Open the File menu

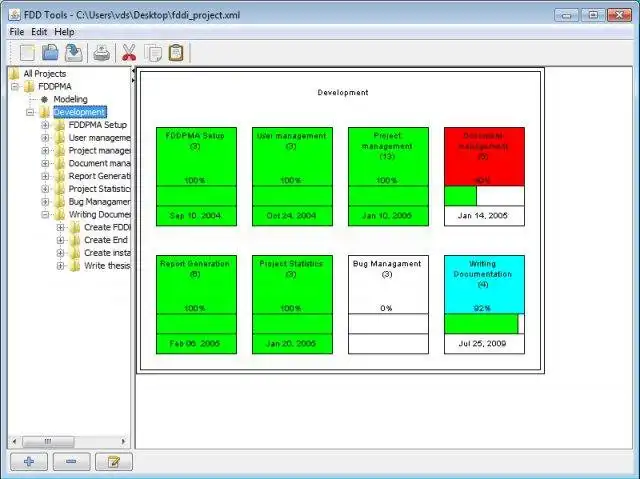click(x=17, y=32)
